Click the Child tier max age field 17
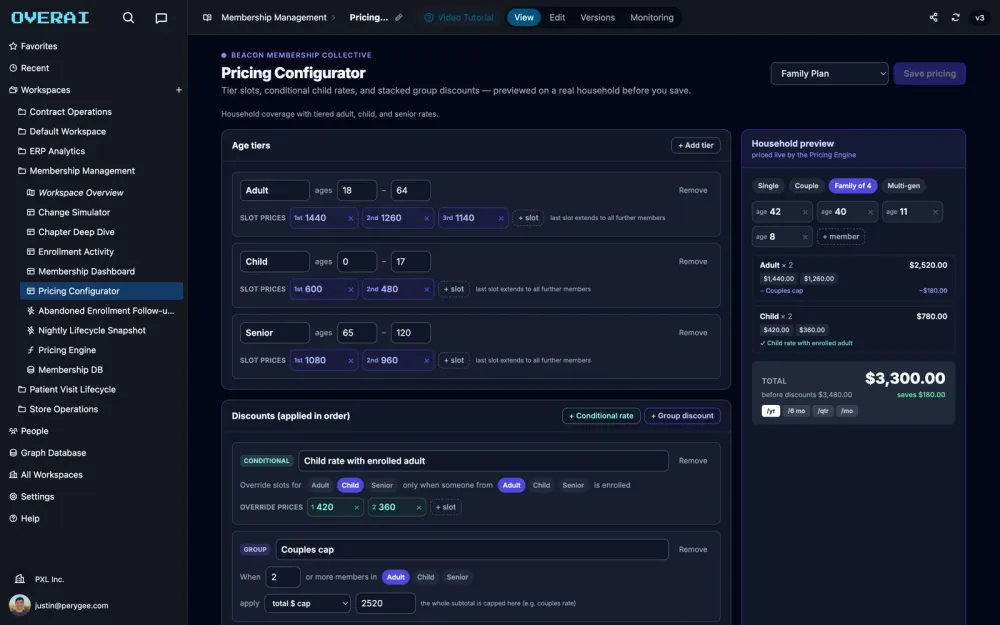 point(410,261)
